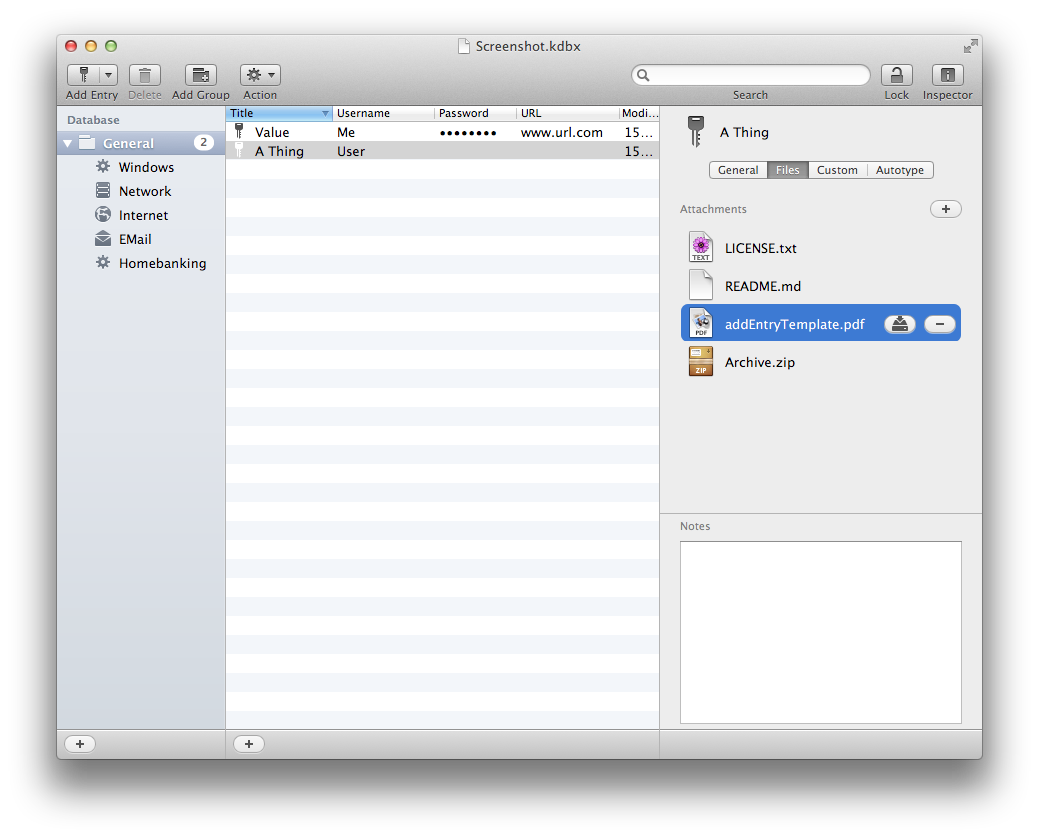This screenshot has width=1039, height=838.
Task: Select the Windows group in sidebar
Action: click(x=146, y=167)
